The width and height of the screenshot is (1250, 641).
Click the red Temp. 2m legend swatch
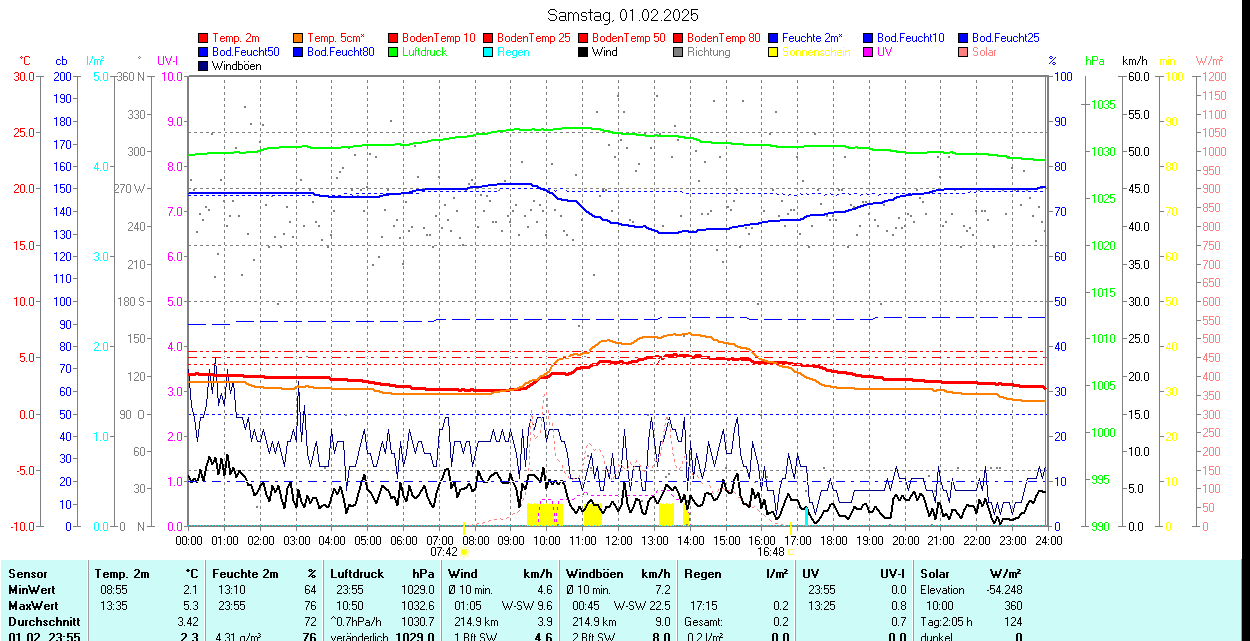(x=204, y=38)
